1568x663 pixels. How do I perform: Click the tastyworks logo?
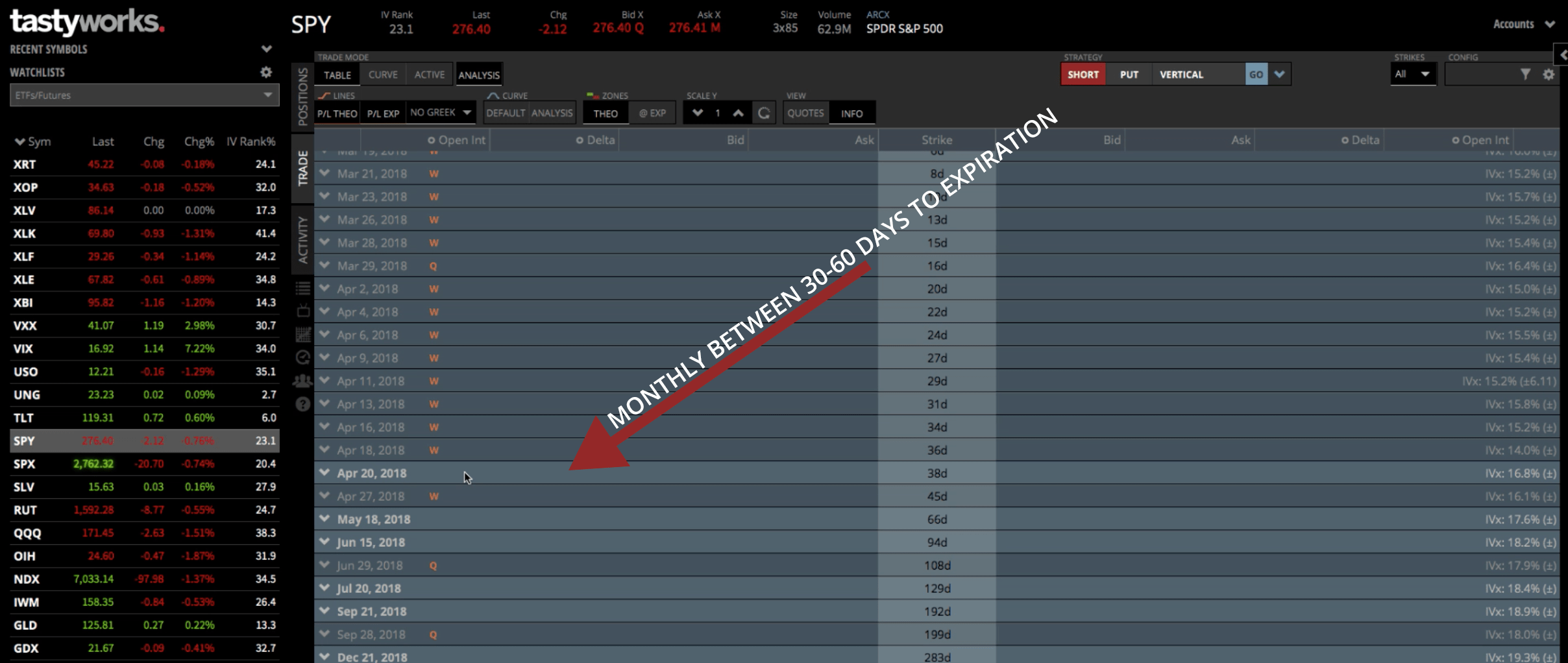(87, 21)
